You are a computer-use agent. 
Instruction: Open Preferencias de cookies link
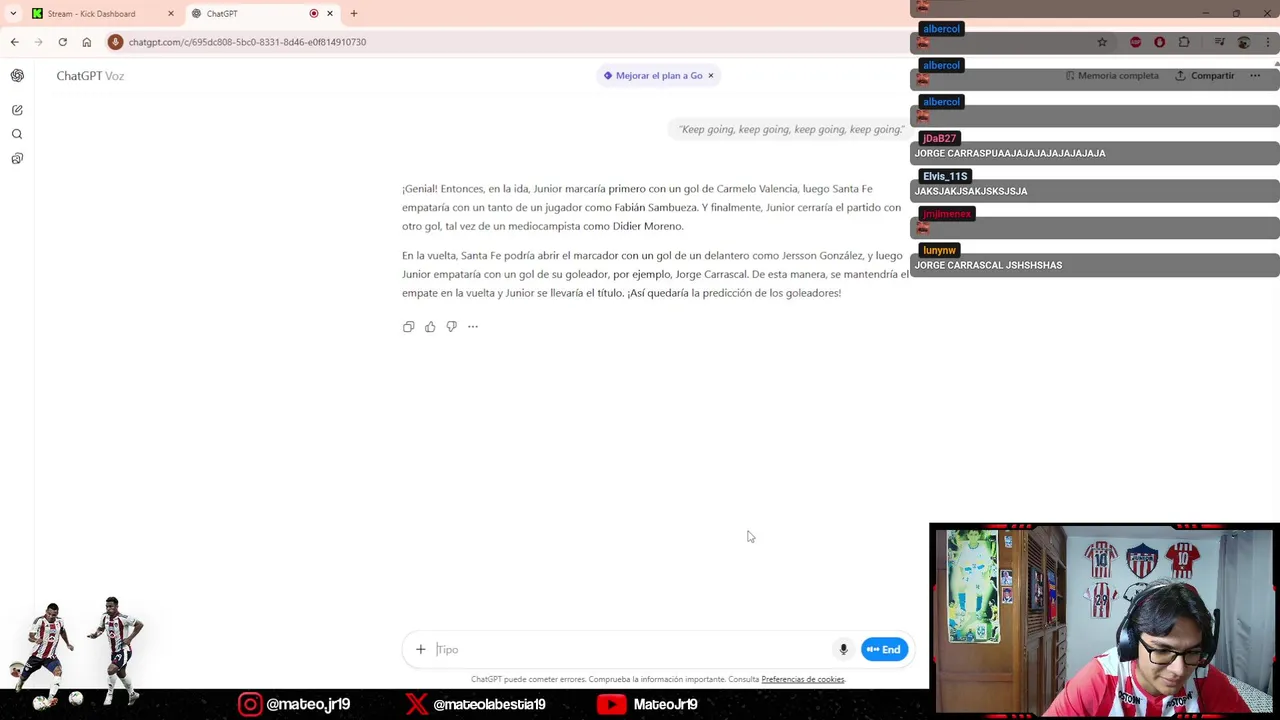click(803, 680)
